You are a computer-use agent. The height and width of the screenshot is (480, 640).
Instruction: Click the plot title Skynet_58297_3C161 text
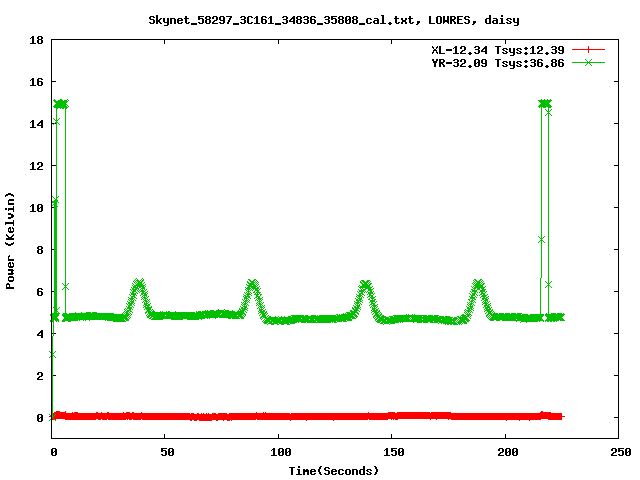(x=333, y=20)
